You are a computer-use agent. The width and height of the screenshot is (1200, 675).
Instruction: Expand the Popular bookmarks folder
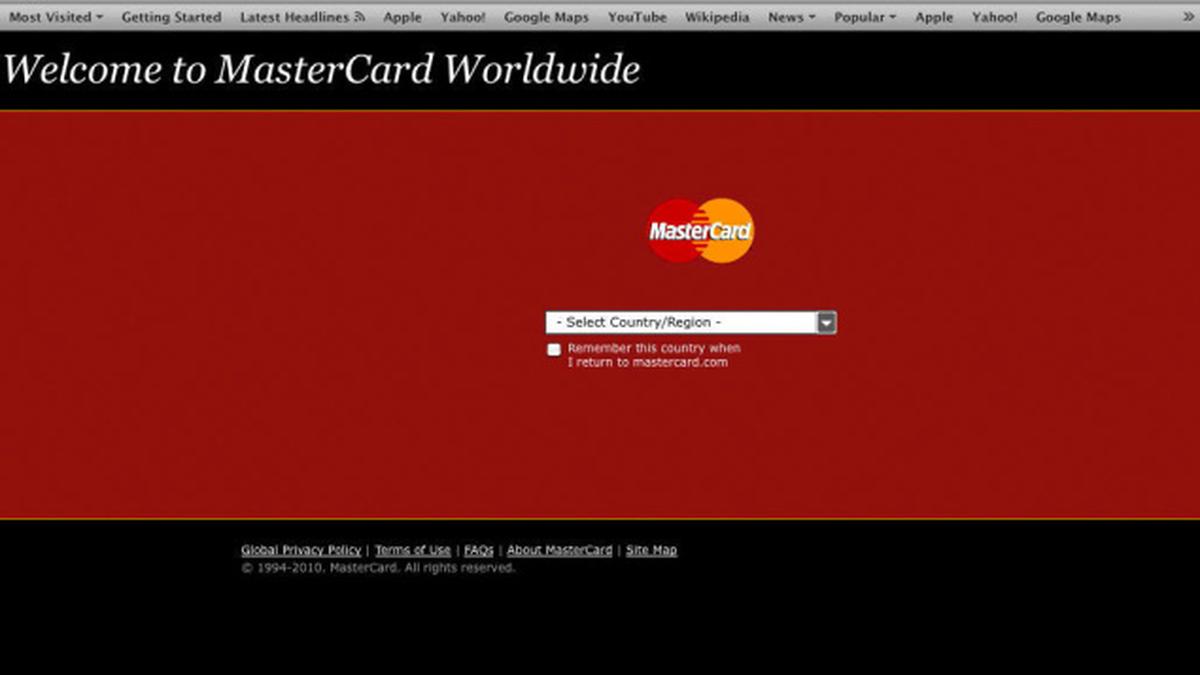tap(865, 17)
